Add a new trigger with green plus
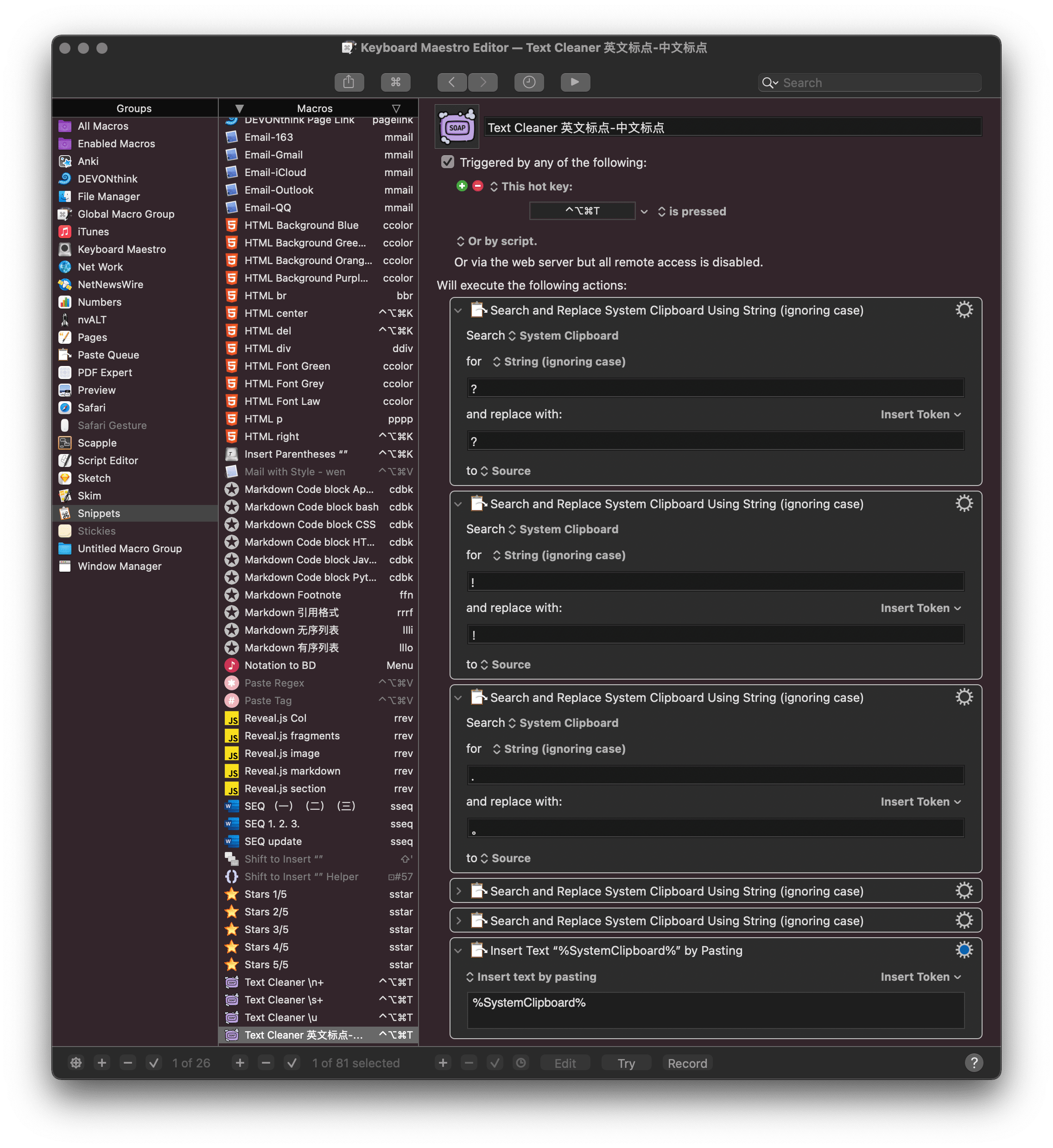This screenshot has width=1053, height=1148. (x=462, y=186)
